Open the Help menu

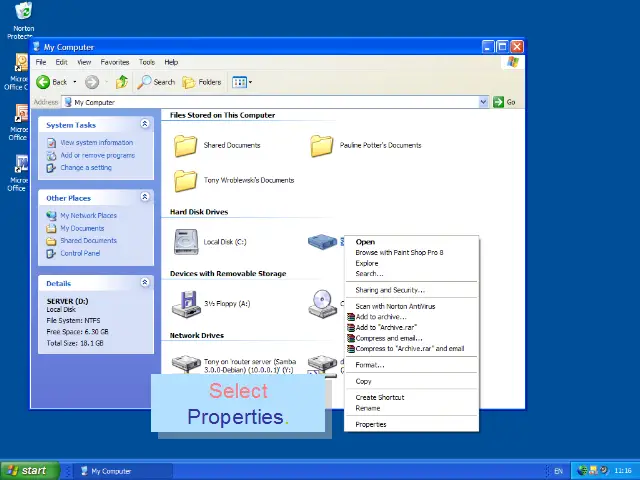(x=171, y=62)
